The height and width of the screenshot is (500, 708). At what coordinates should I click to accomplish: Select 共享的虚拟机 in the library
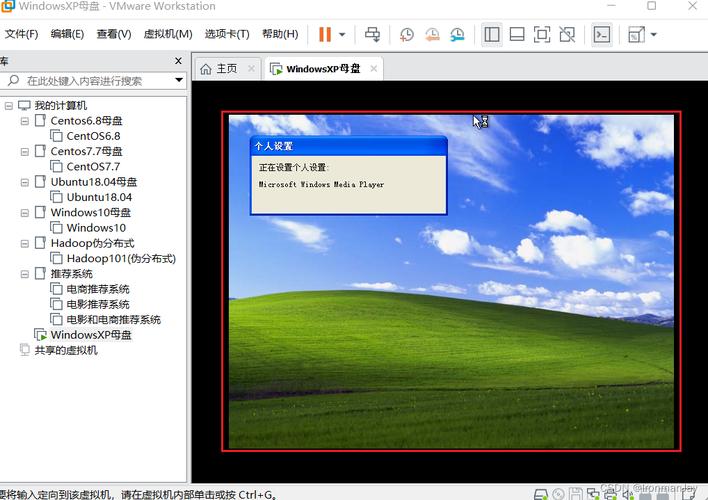[x=66, y=350]
